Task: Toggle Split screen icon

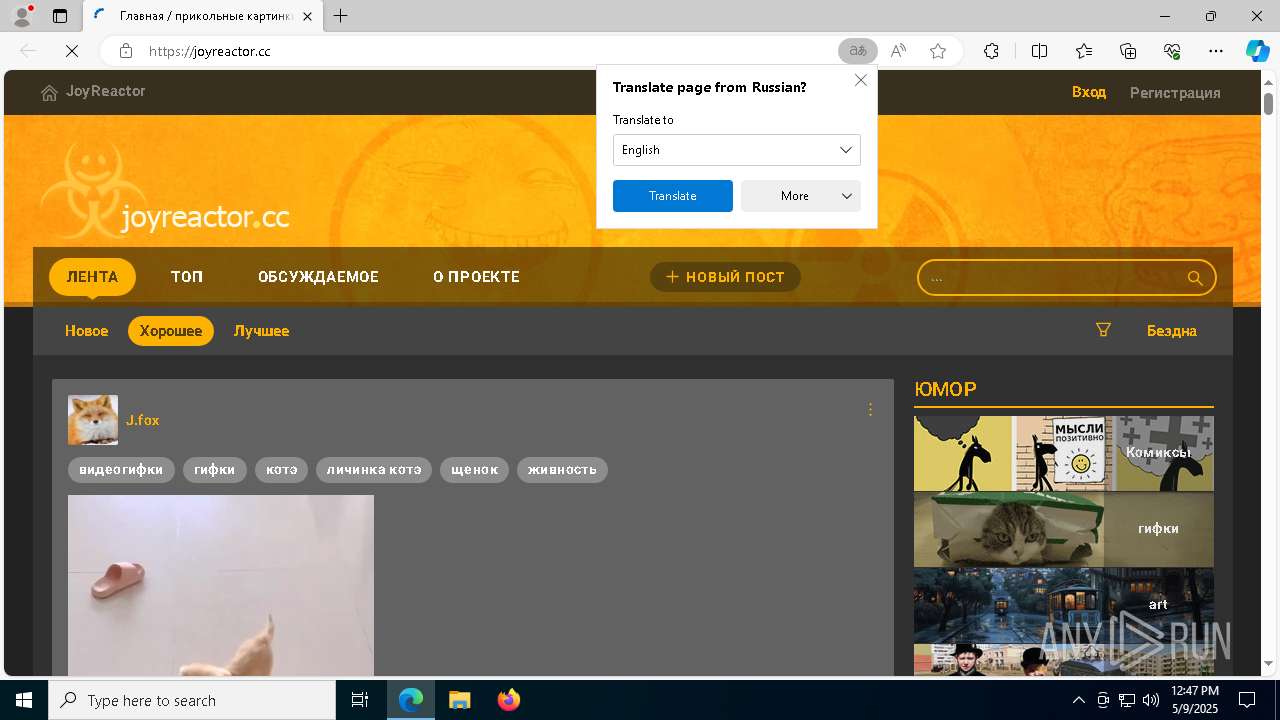Action: click(1039, 51)
